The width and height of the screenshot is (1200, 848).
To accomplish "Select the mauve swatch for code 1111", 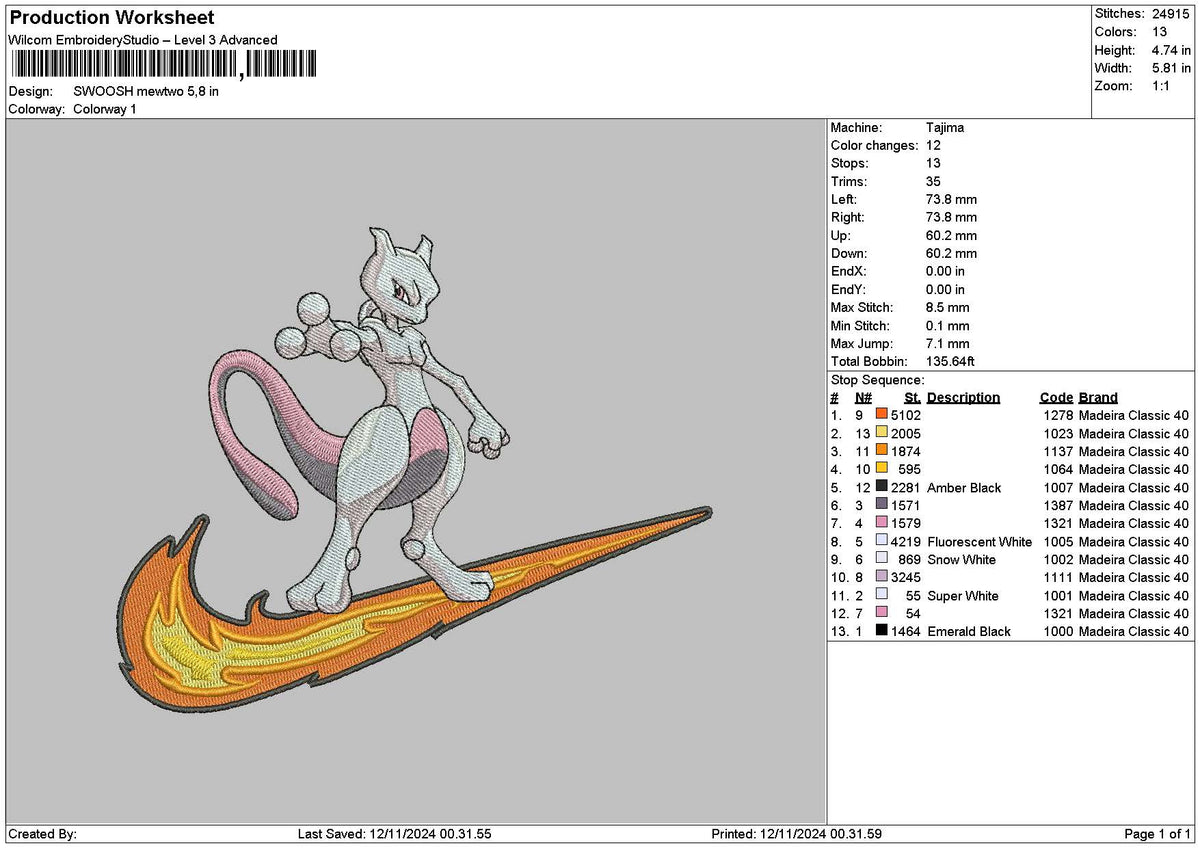I will [x=882, y=577].
